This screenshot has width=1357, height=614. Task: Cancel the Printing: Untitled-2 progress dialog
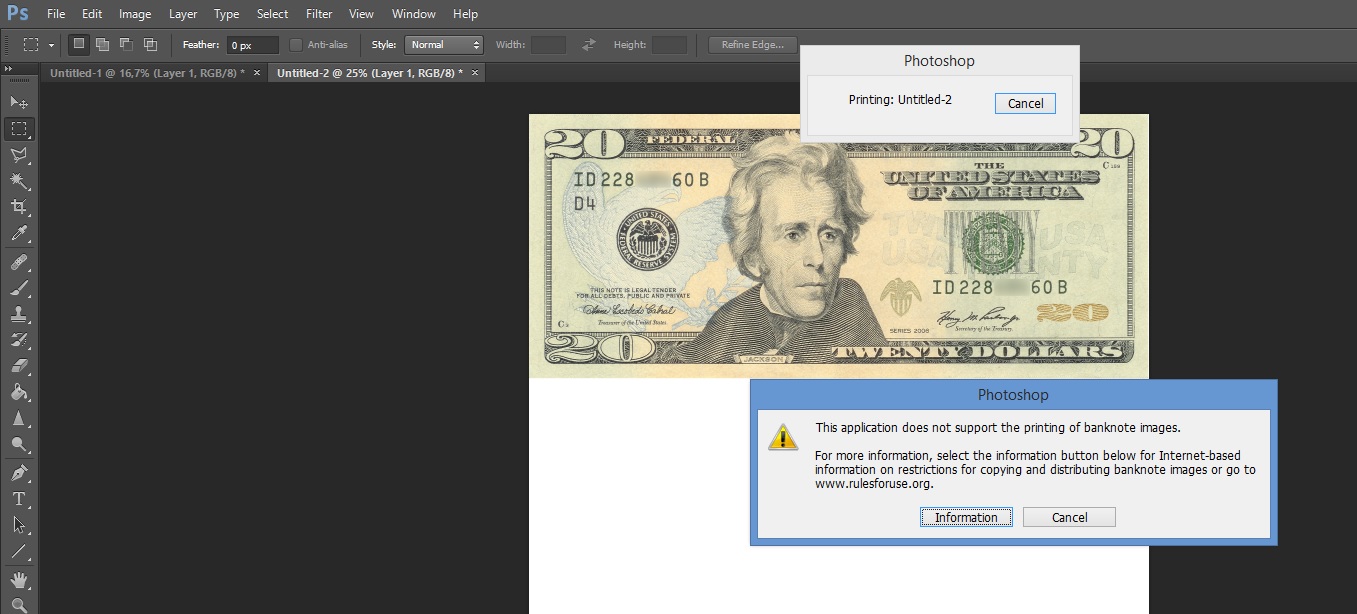click(x=1025, y=103)
